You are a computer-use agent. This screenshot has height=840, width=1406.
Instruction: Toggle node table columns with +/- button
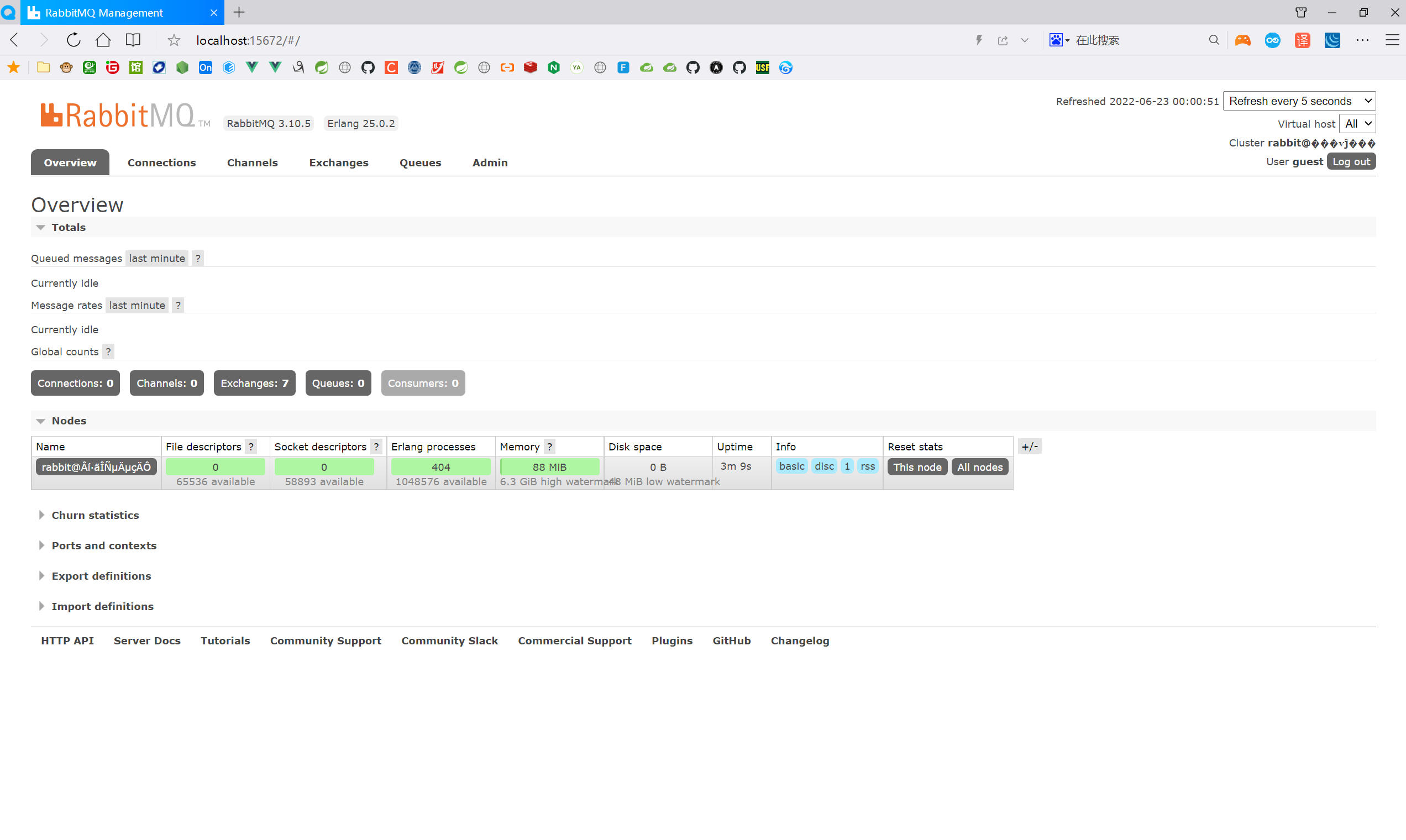coord(1029,447)
